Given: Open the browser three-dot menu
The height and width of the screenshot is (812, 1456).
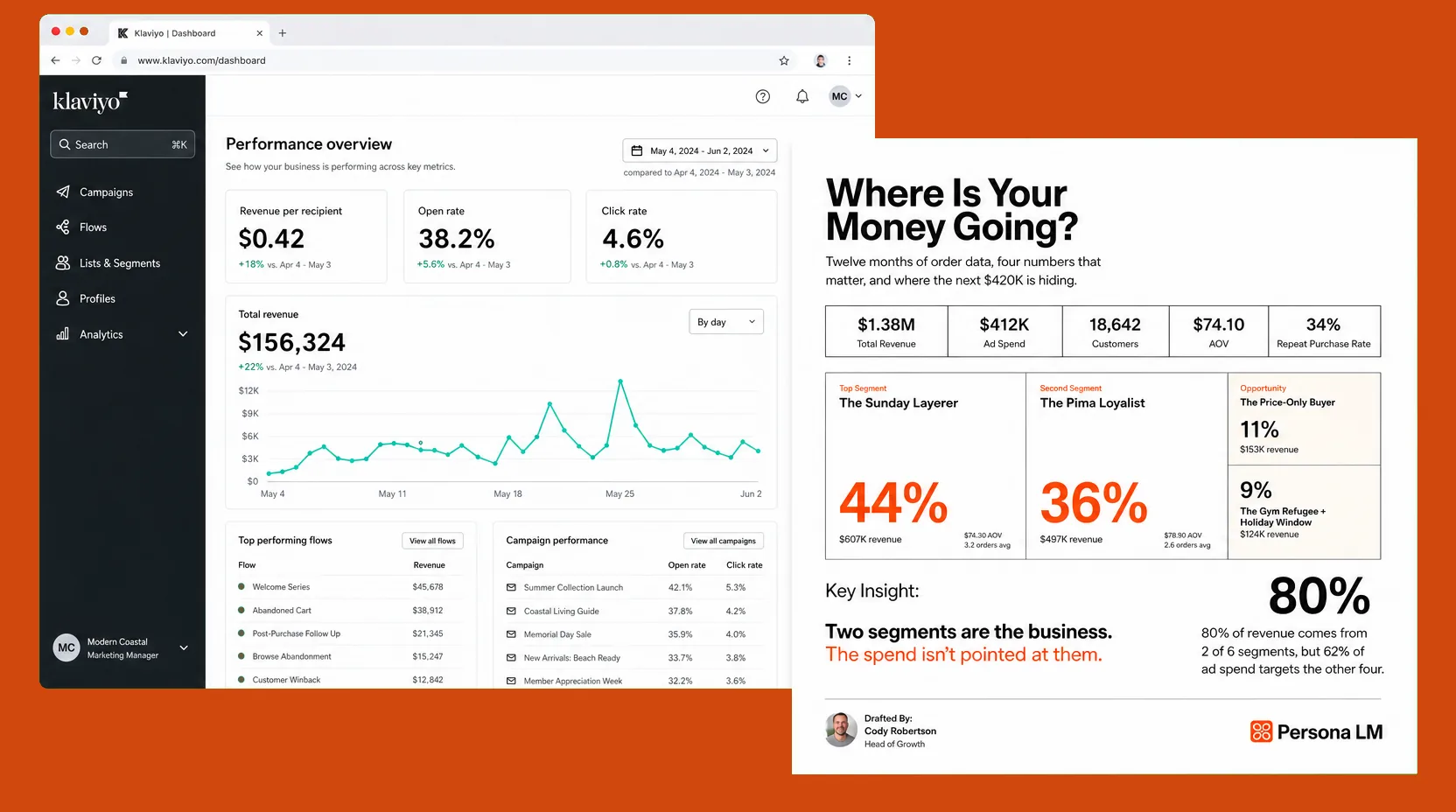Looking at the screenshot, I should pos(850,60).
